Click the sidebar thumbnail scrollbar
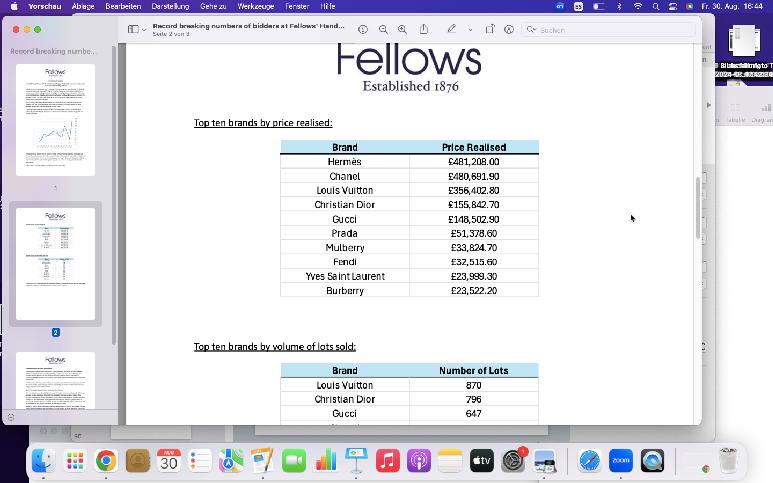773x483 pixels. click(x=114, y=195)
